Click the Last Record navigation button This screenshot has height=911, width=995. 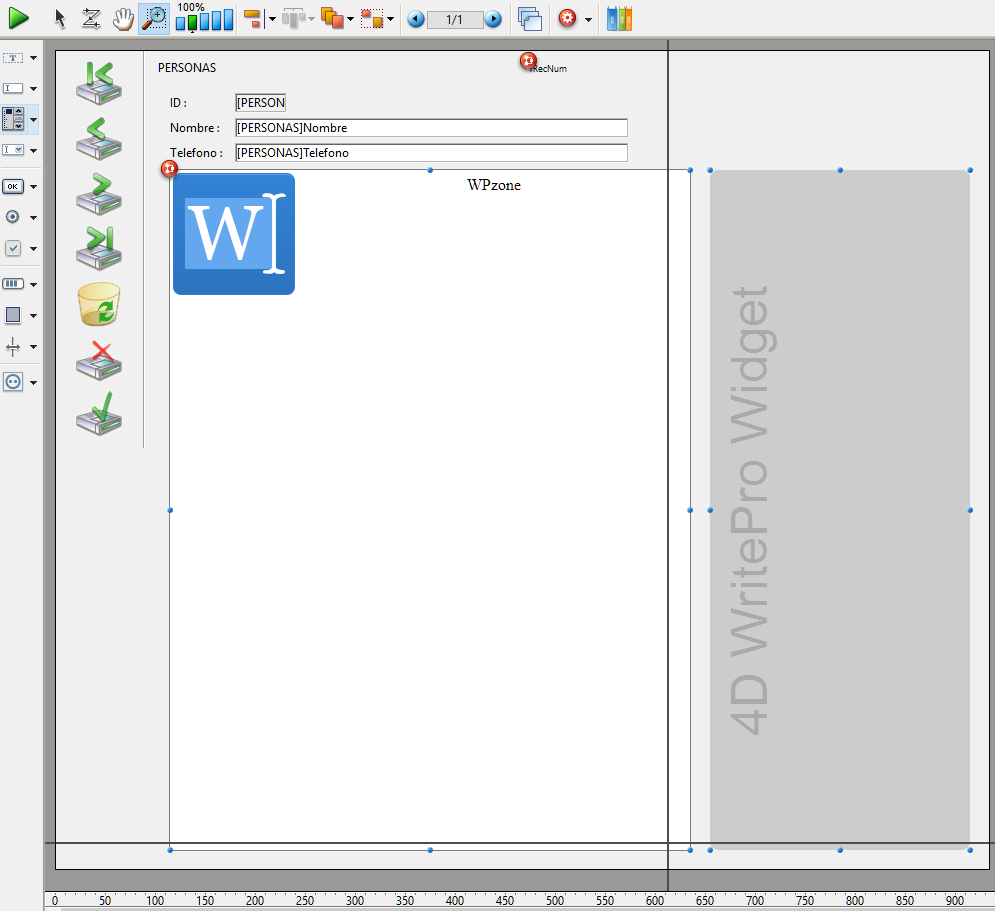(x=99, y=247)
